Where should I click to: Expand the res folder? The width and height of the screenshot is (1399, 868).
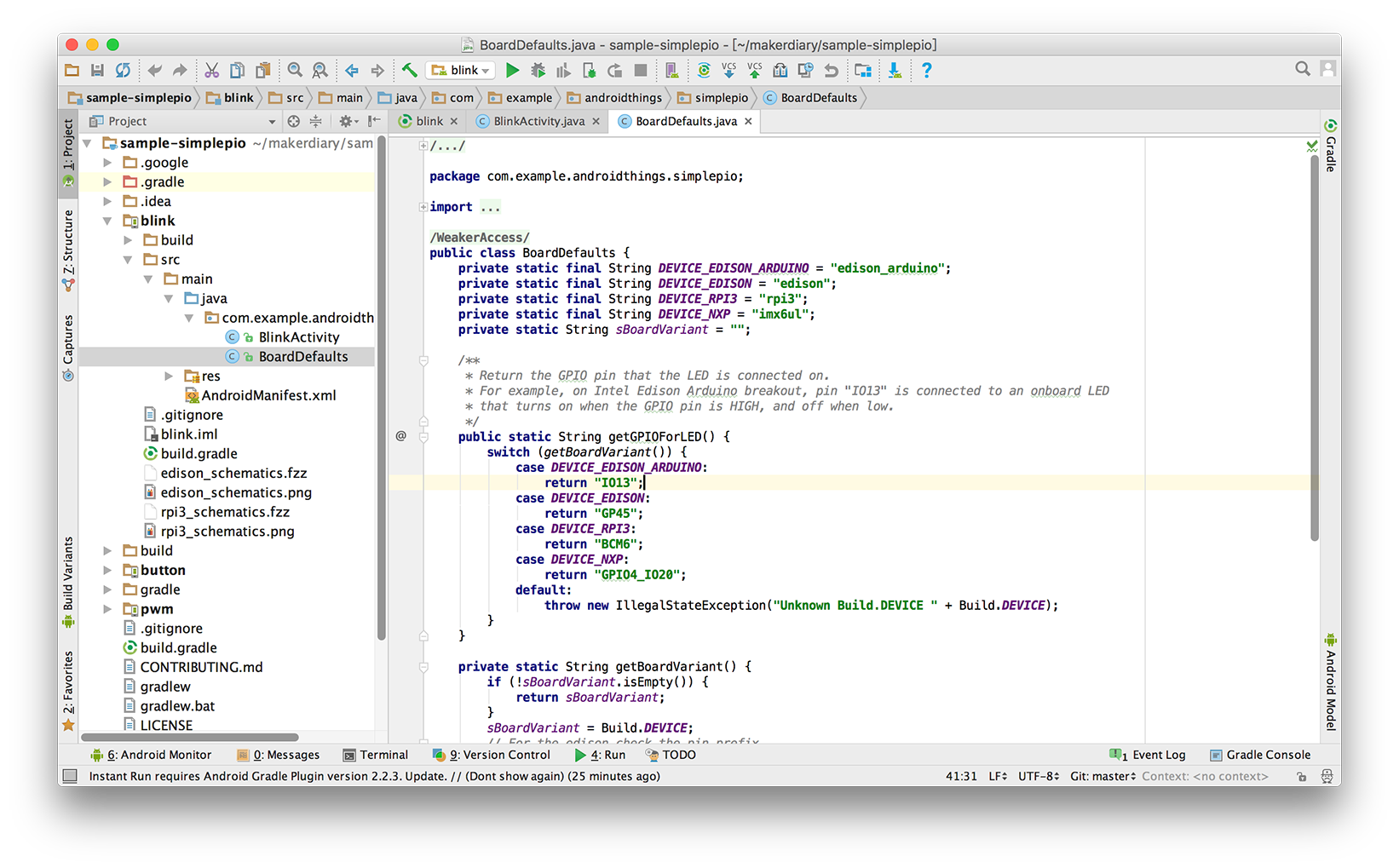tap(169, 376)
